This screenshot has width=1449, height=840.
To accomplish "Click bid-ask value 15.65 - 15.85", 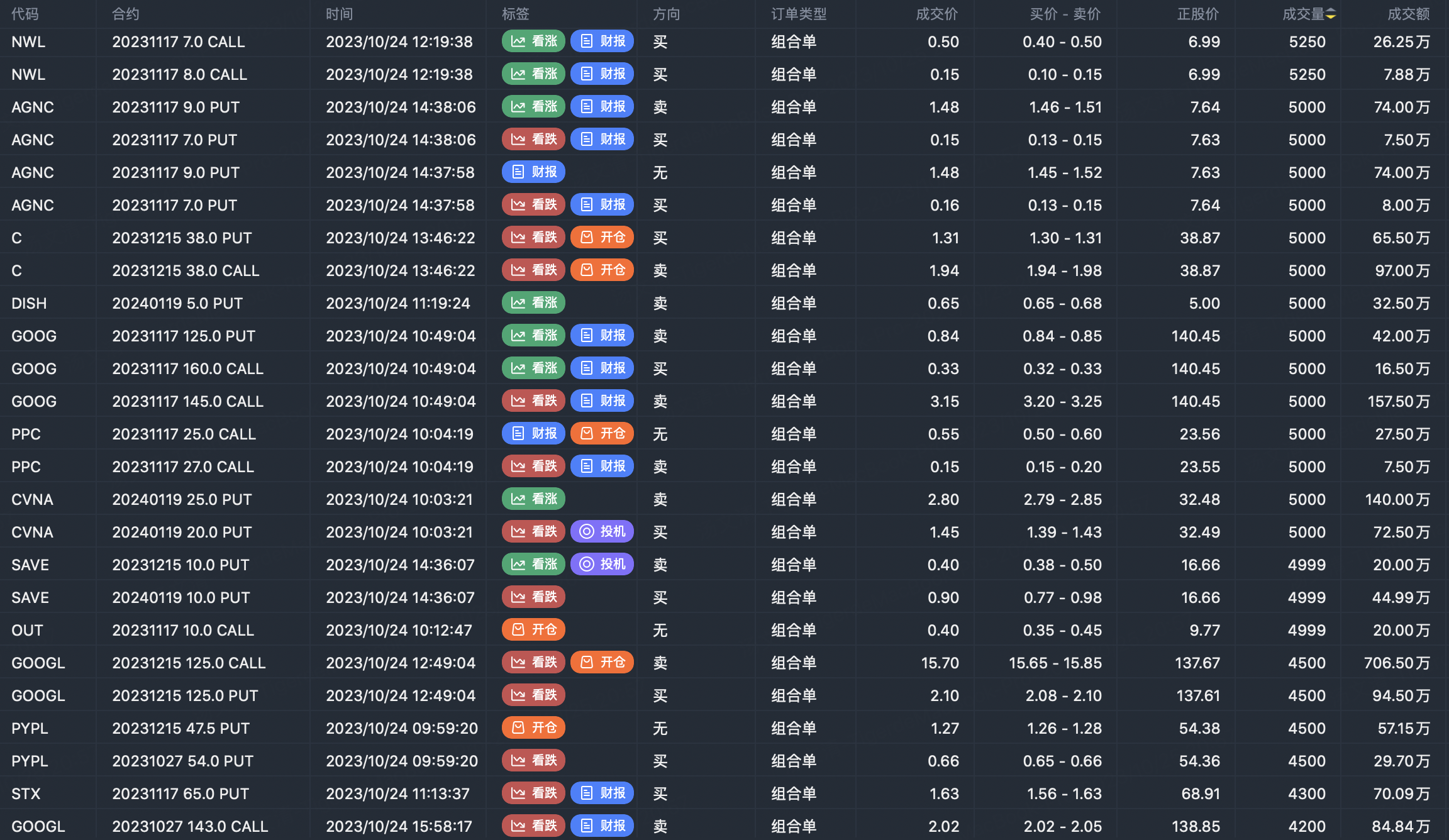I will pyautogui.click(x=1055, y=663).
